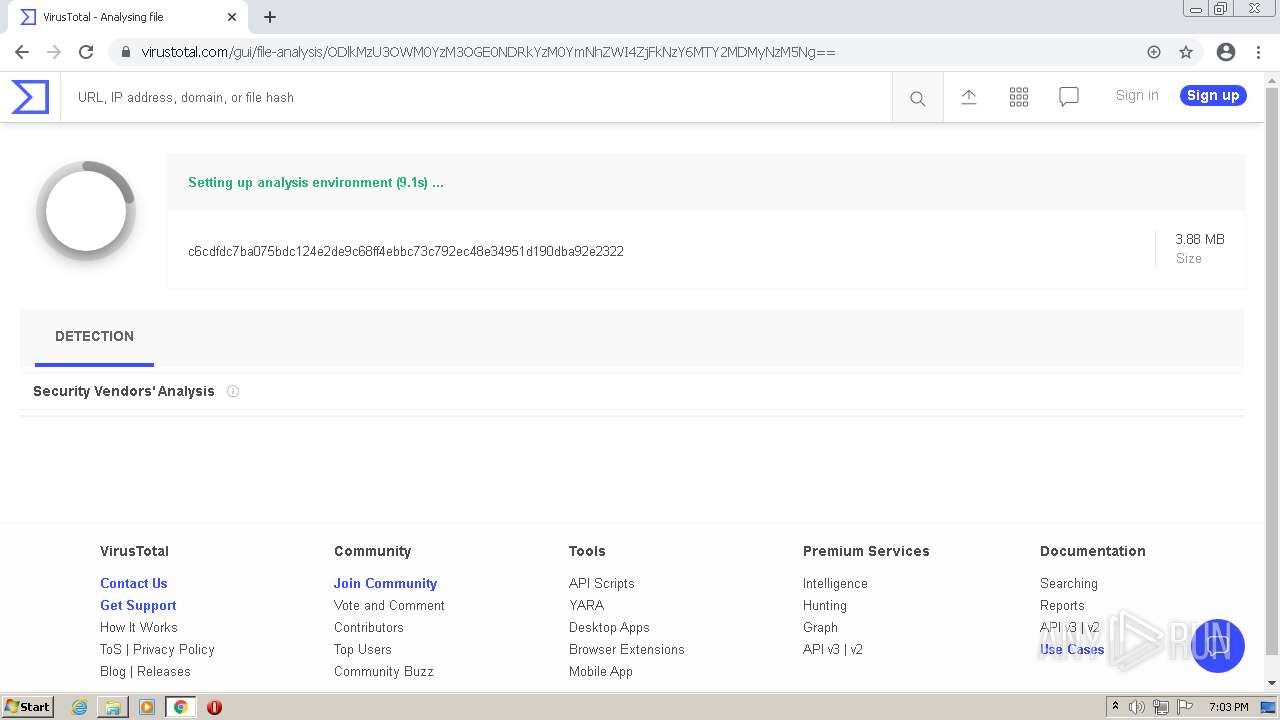Open the Chrome profile avatar icon
Image resolution: width=1280 pixels, height=720 pixels.
coord(1225,52)
